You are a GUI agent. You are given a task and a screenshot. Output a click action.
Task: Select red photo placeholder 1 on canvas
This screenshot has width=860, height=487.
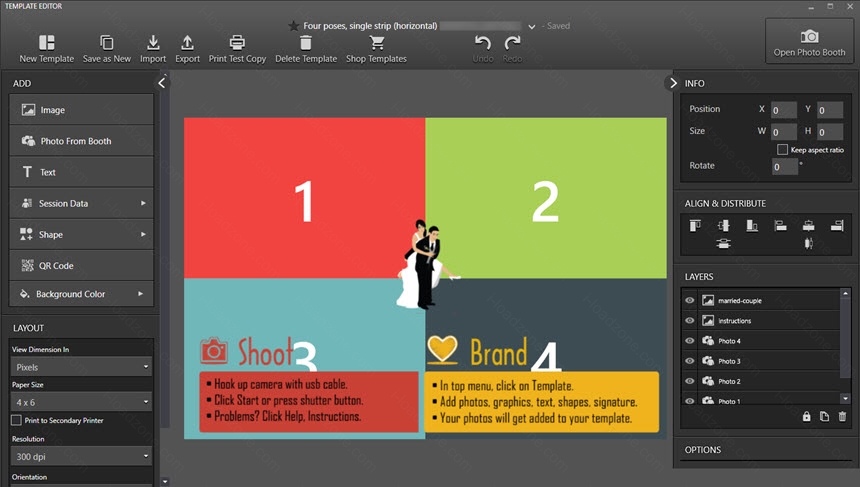[x=304, y=198]
